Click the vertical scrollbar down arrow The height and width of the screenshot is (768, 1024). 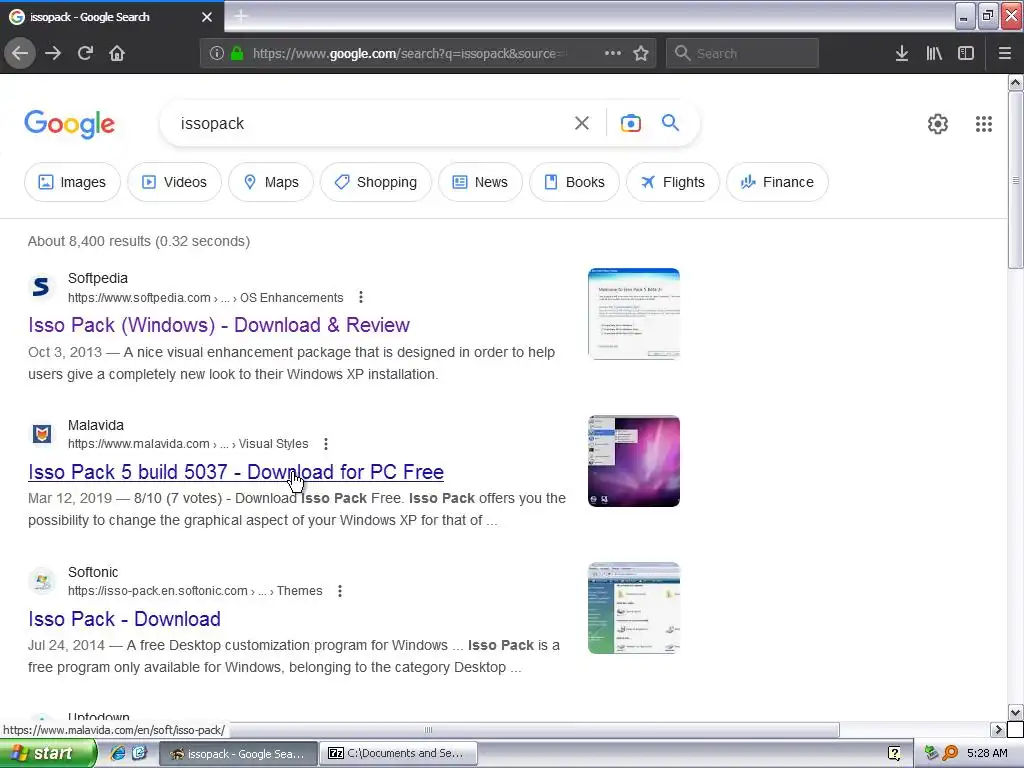pyautogui.click(x=1016, y=712)
